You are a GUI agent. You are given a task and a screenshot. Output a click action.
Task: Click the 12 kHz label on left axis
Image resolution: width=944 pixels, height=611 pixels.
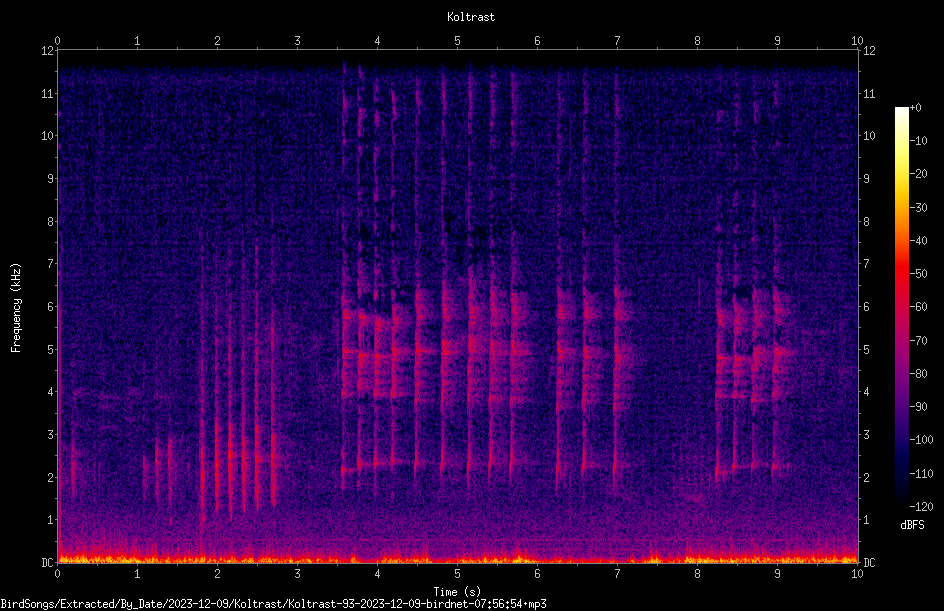48,51
